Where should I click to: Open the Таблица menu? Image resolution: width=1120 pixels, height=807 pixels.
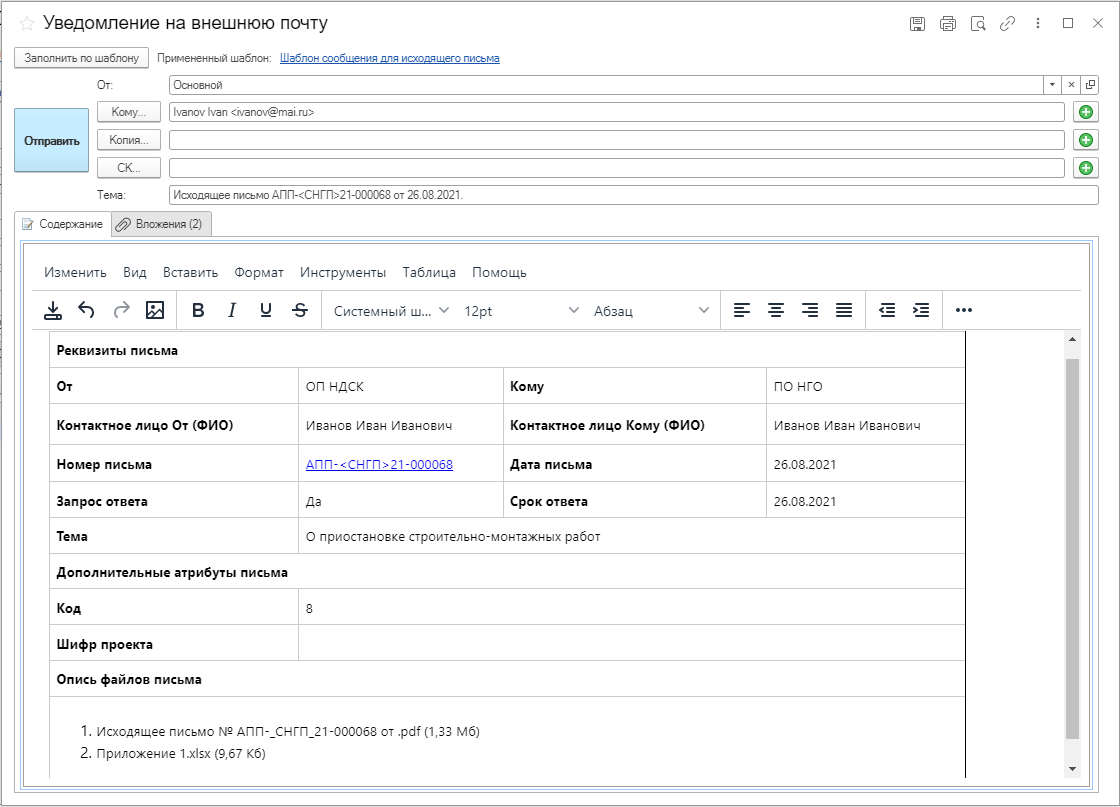pos(429,272)
